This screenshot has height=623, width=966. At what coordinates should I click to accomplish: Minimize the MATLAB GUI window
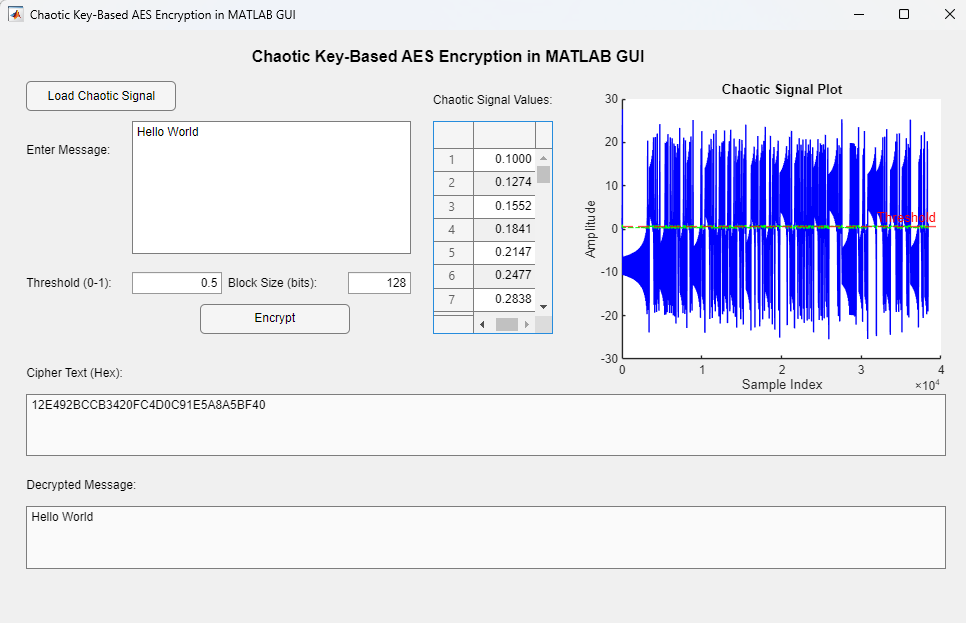[859, 14]
